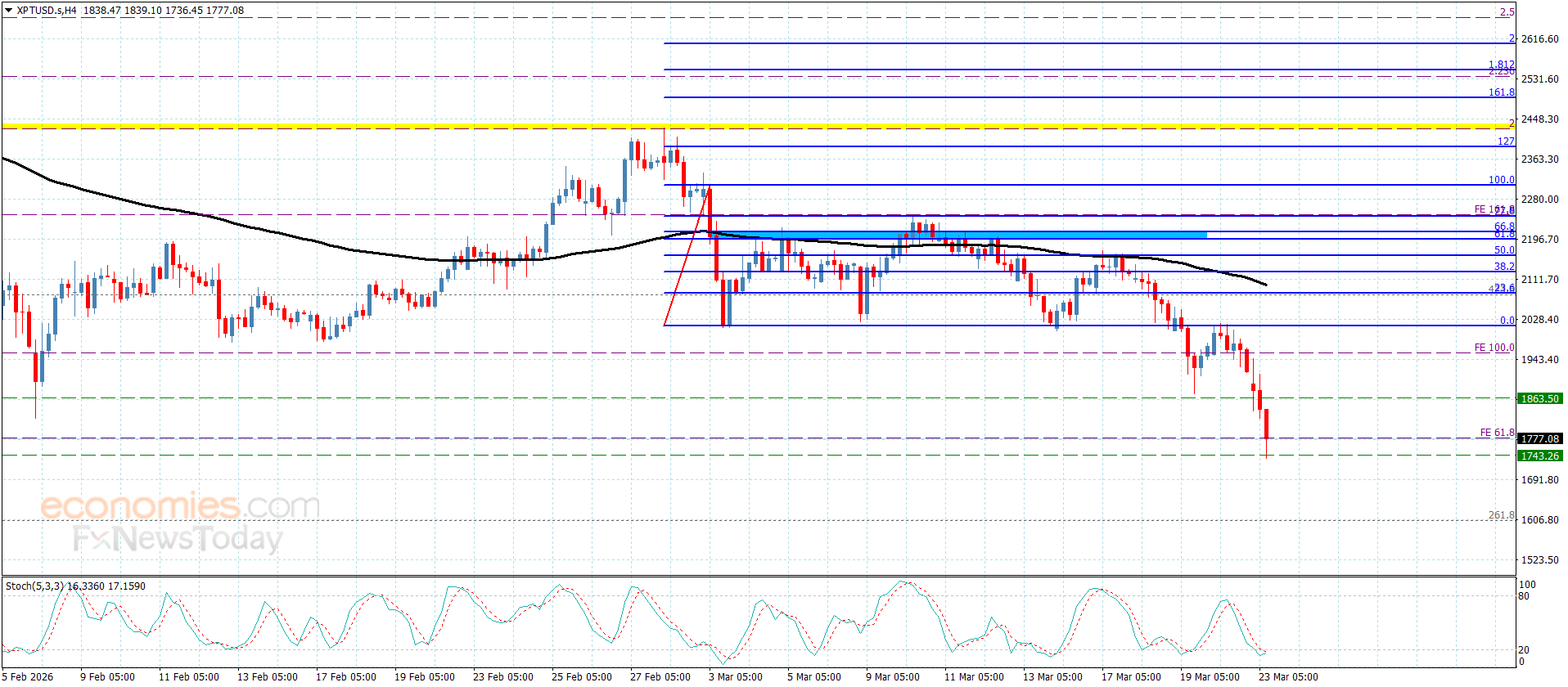Click the 2616.60 price axis value
Image resolution: width=1568 pixels, height=687 pixels.
click(x=1539, y=39)
